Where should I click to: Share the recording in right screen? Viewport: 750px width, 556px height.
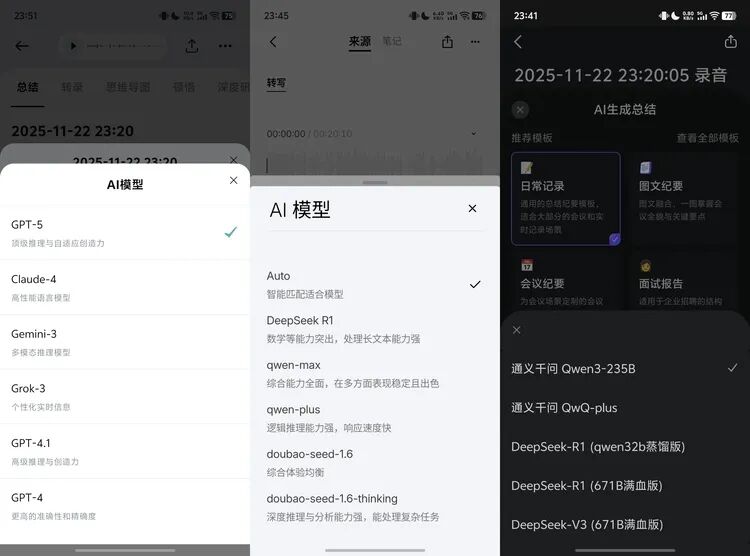tap(730, 42)
